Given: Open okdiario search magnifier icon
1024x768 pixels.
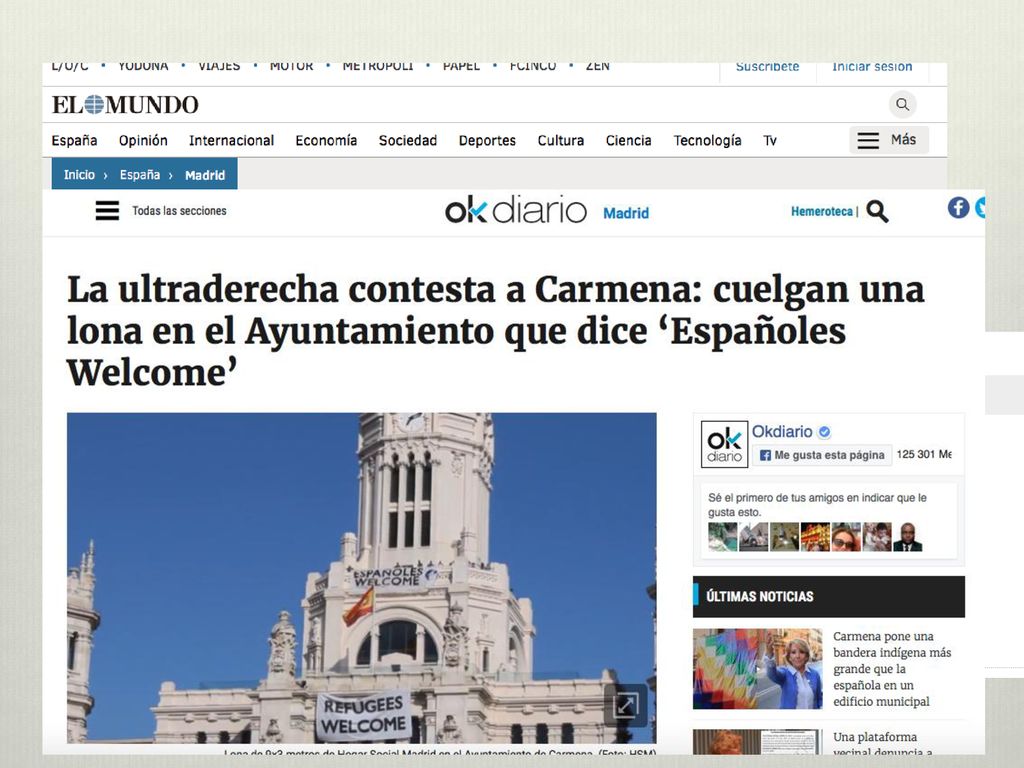Looking at the screenshot, I should (x=877, y=211).
